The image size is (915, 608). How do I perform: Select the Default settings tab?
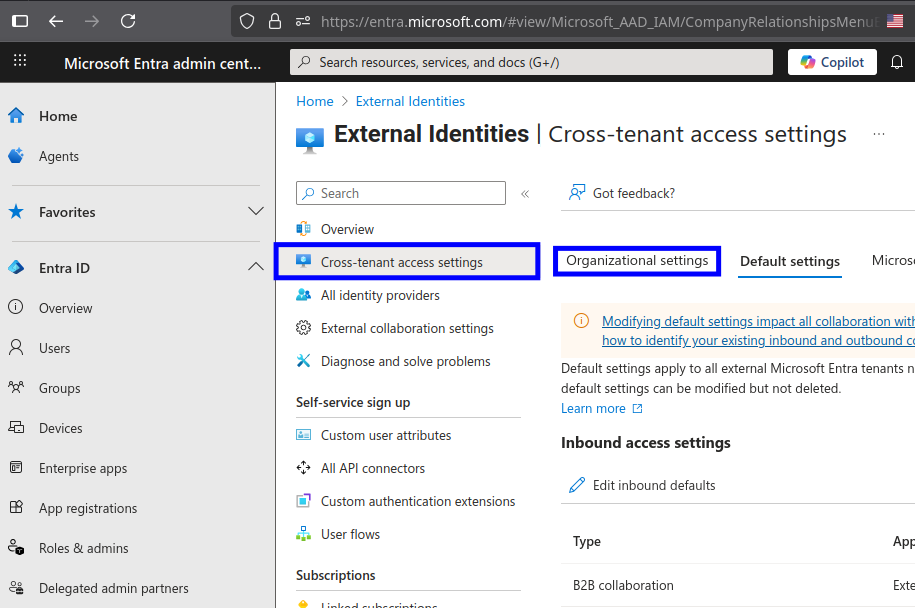click(790, 261)
